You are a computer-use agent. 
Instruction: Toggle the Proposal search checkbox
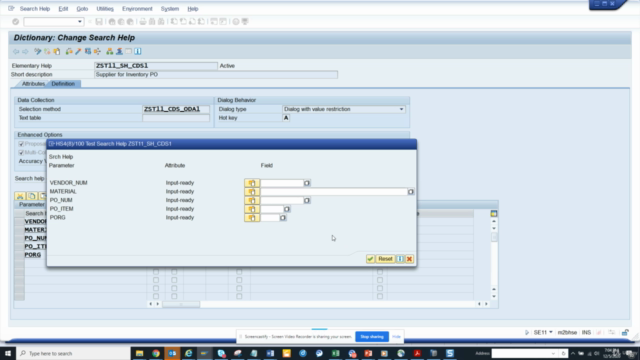point(21,144)
